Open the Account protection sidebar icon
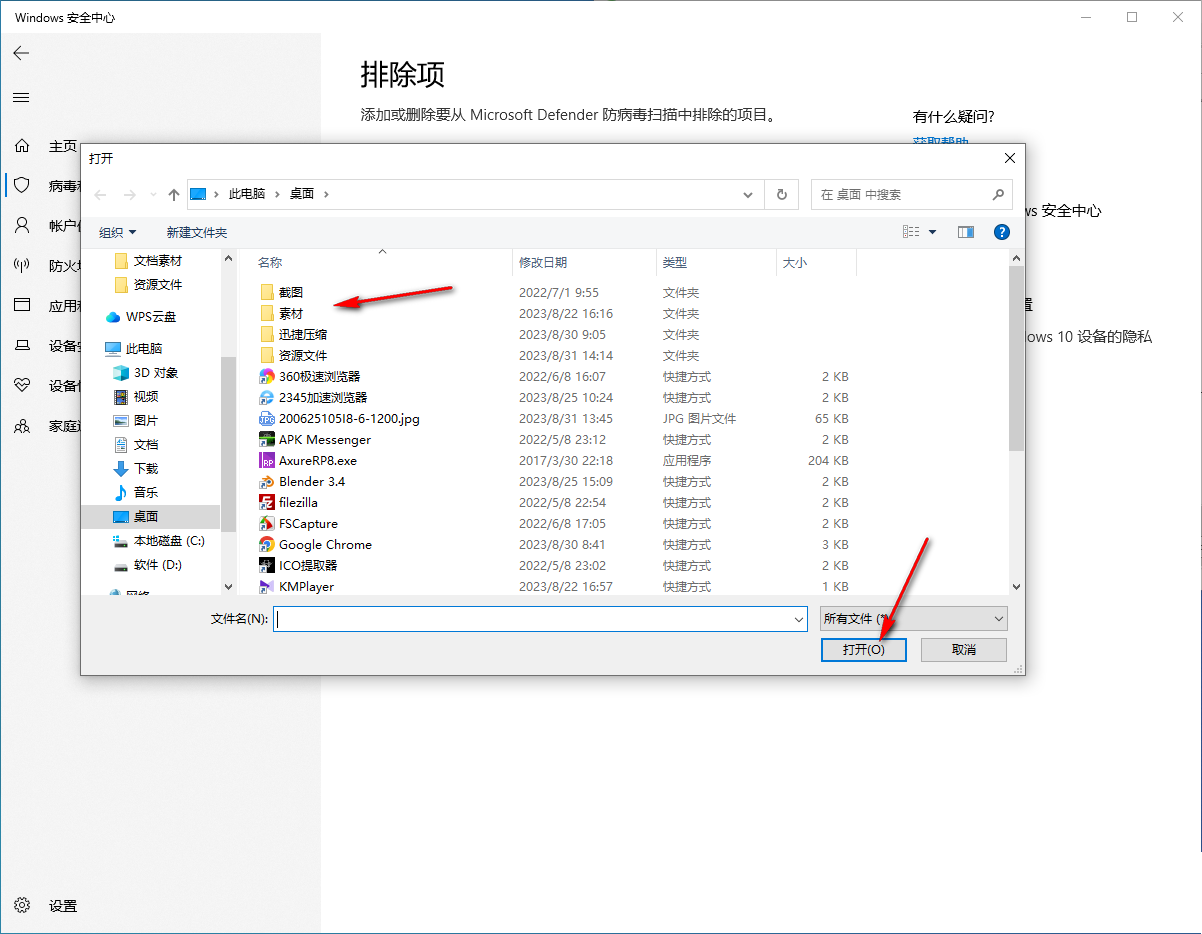The height and width of the screenshot is (934, 1202). (x=22, y=225)
